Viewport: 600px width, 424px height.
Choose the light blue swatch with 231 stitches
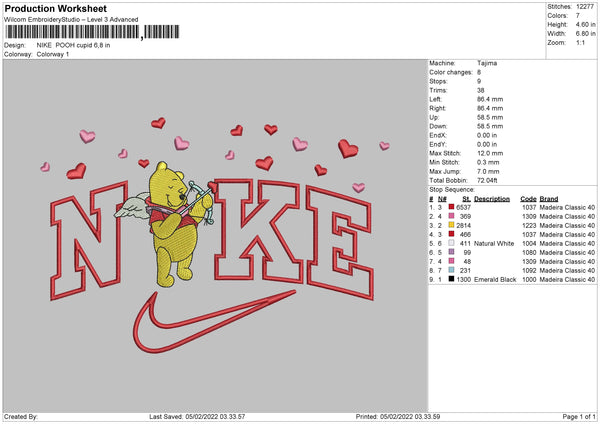[452, 270]
